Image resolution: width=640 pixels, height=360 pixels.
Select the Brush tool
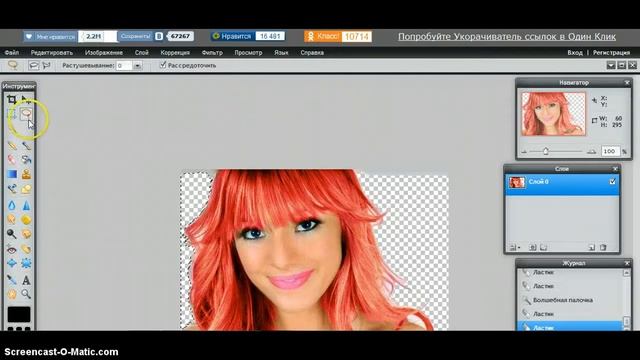click(x=26, y=145)
